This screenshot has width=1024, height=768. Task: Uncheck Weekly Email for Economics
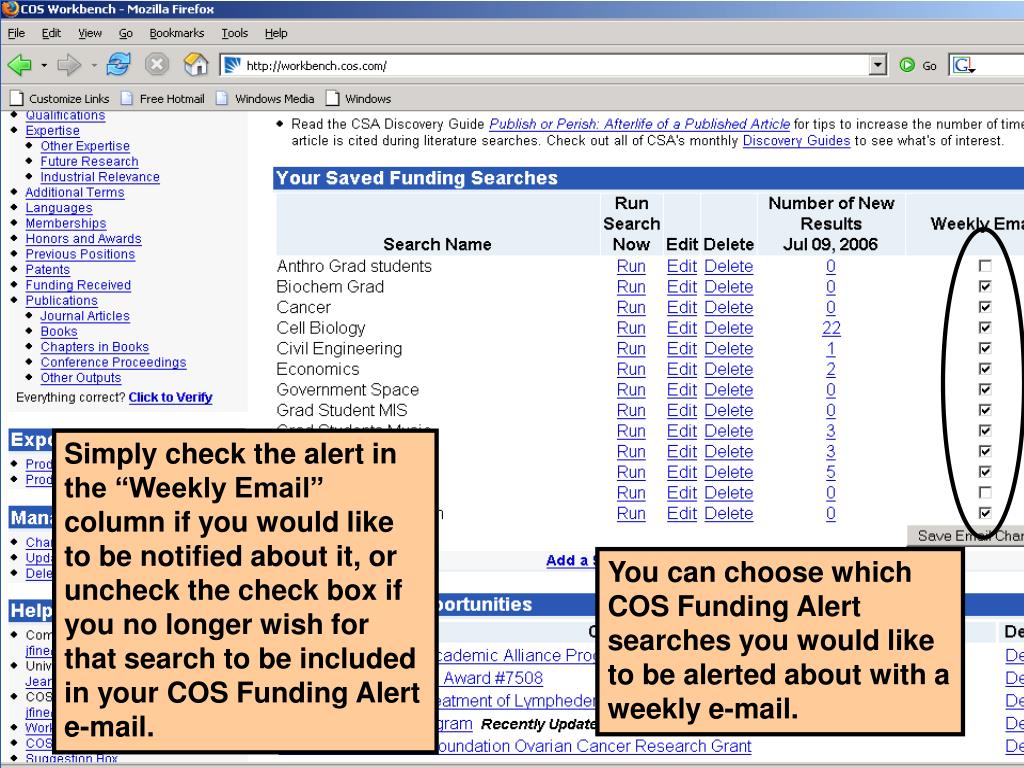coord(985,368)
